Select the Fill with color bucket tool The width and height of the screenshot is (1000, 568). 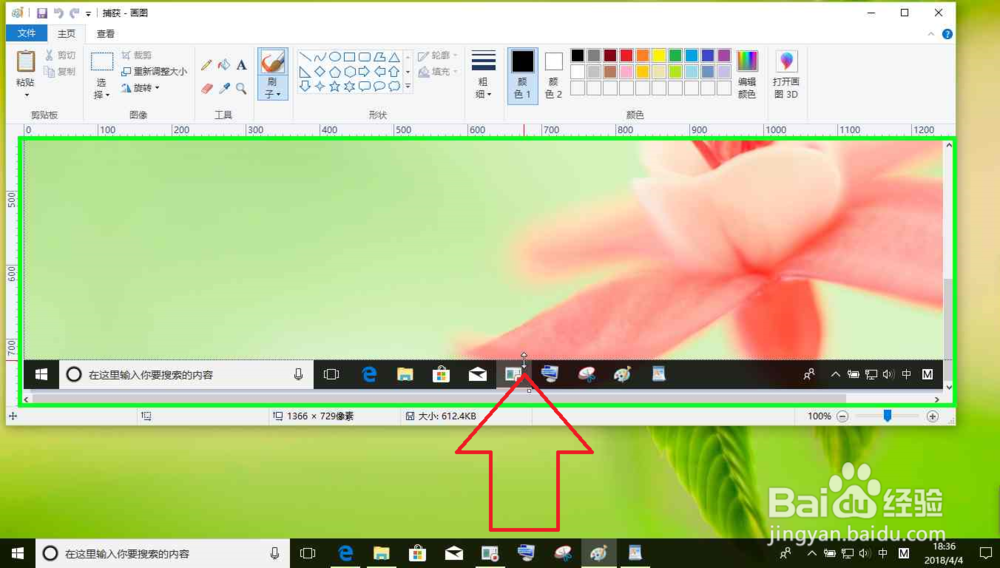pyautogui.click(x=224, y=65)
